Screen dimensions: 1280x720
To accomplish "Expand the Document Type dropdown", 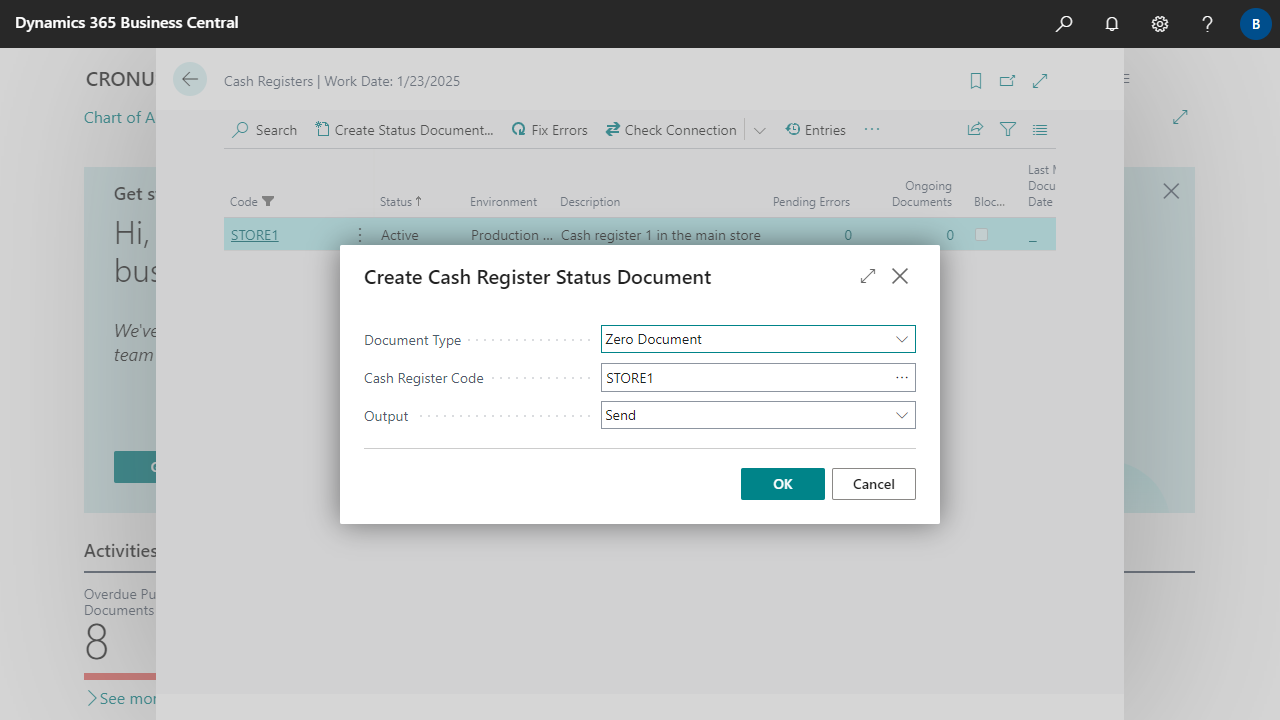I will point(902,340).
